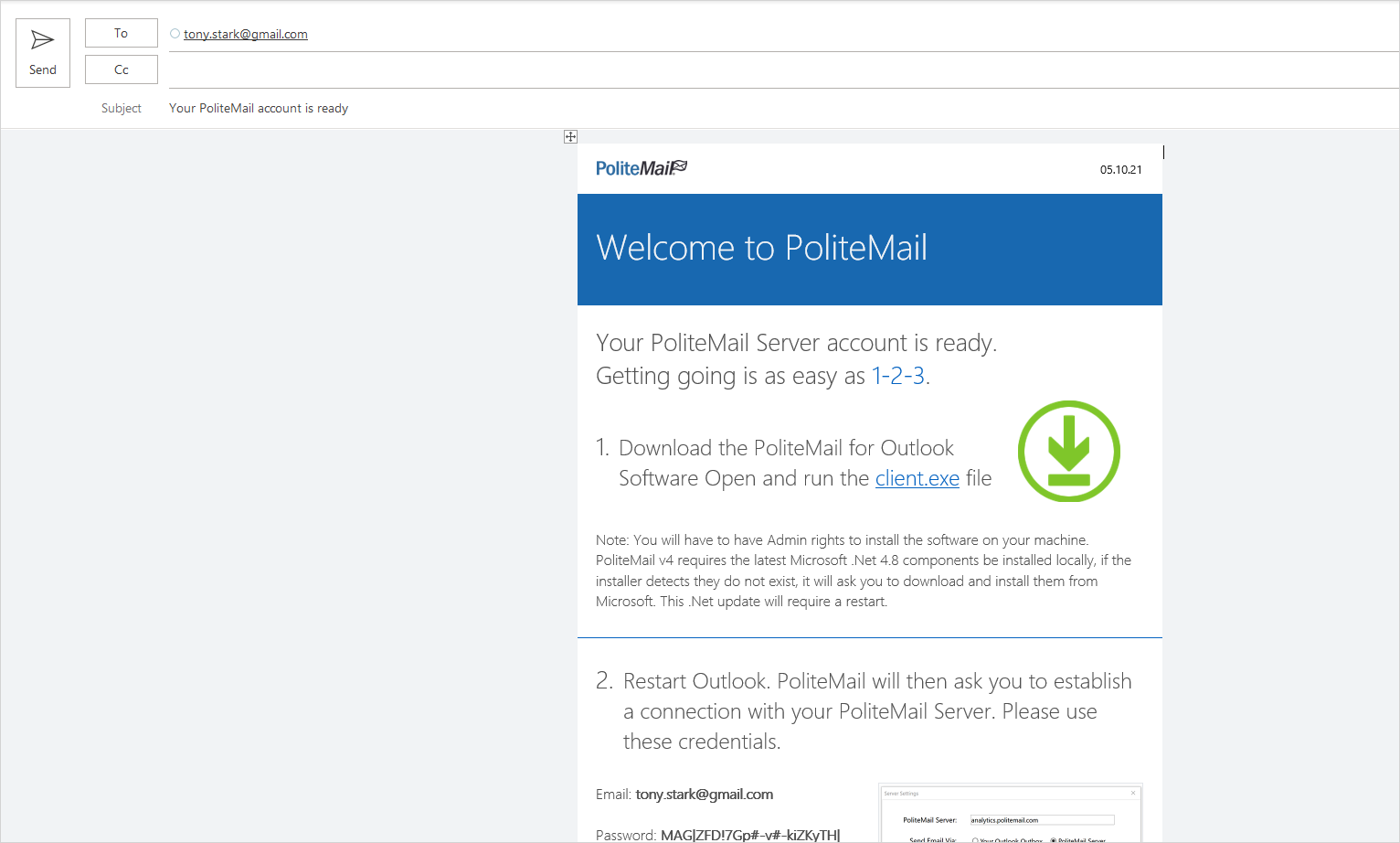The image size is (1400, 843).
Task: Follow the 1-2-3 link
Action: point(898,376)
